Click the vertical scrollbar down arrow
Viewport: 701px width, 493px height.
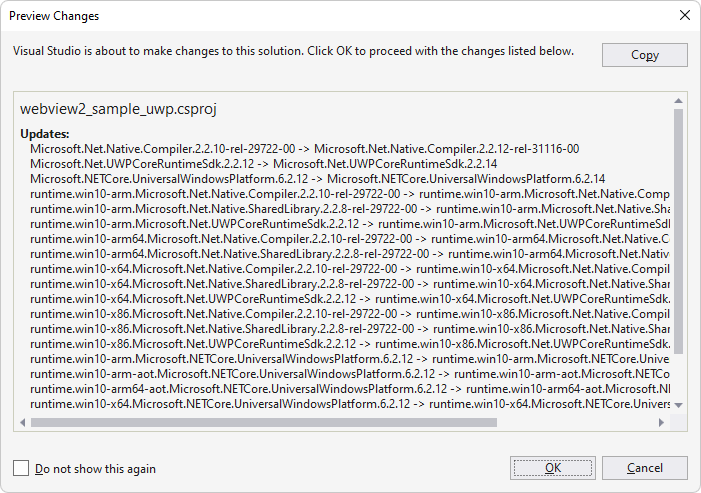[x=678, y=405]
